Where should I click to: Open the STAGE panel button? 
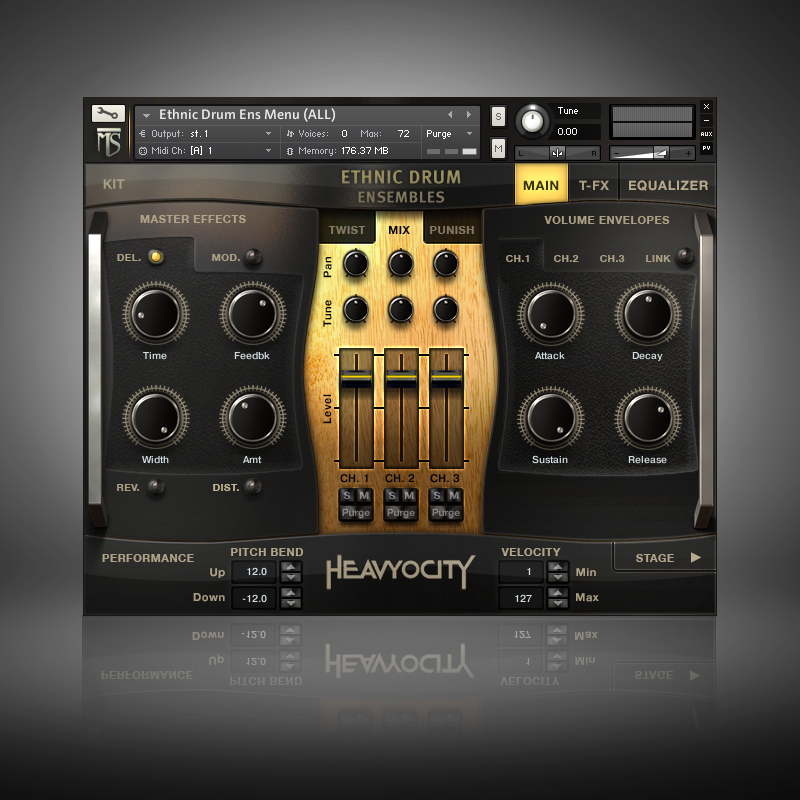click(665, 557)
